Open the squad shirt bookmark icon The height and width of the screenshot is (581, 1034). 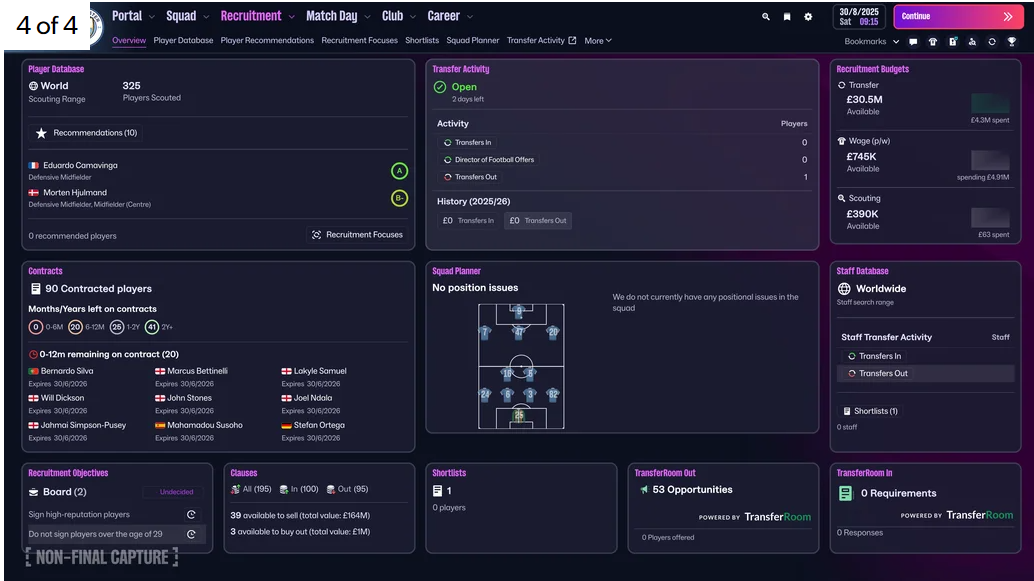pyautogui.click(x=932, y=42)
